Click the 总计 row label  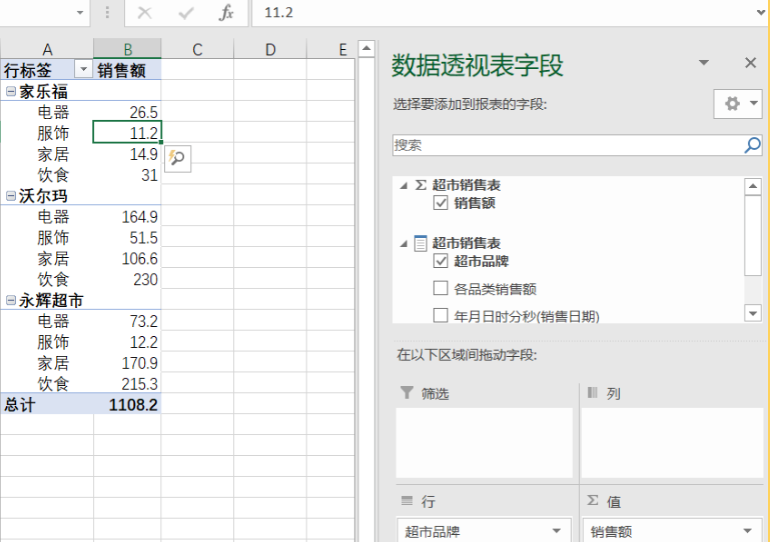pos(20,405)
